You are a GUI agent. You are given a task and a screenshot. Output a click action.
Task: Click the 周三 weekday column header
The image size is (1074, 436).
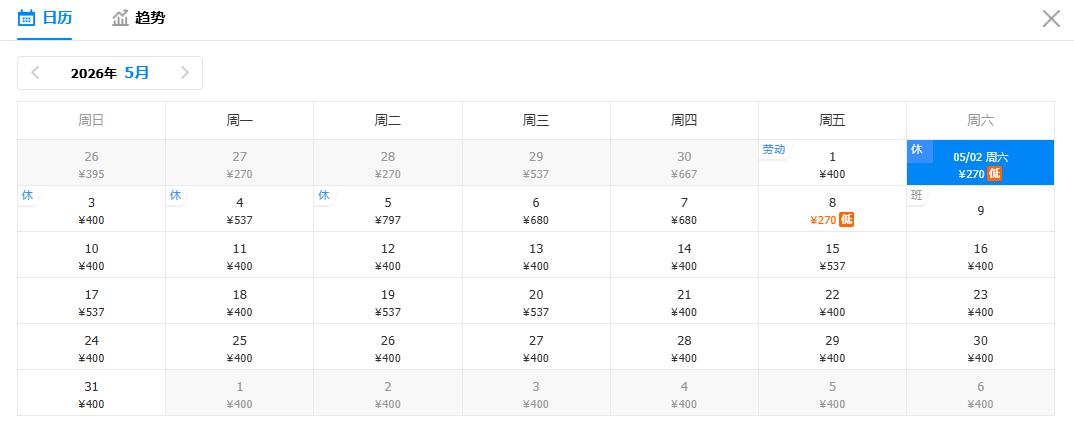[536, 121]
